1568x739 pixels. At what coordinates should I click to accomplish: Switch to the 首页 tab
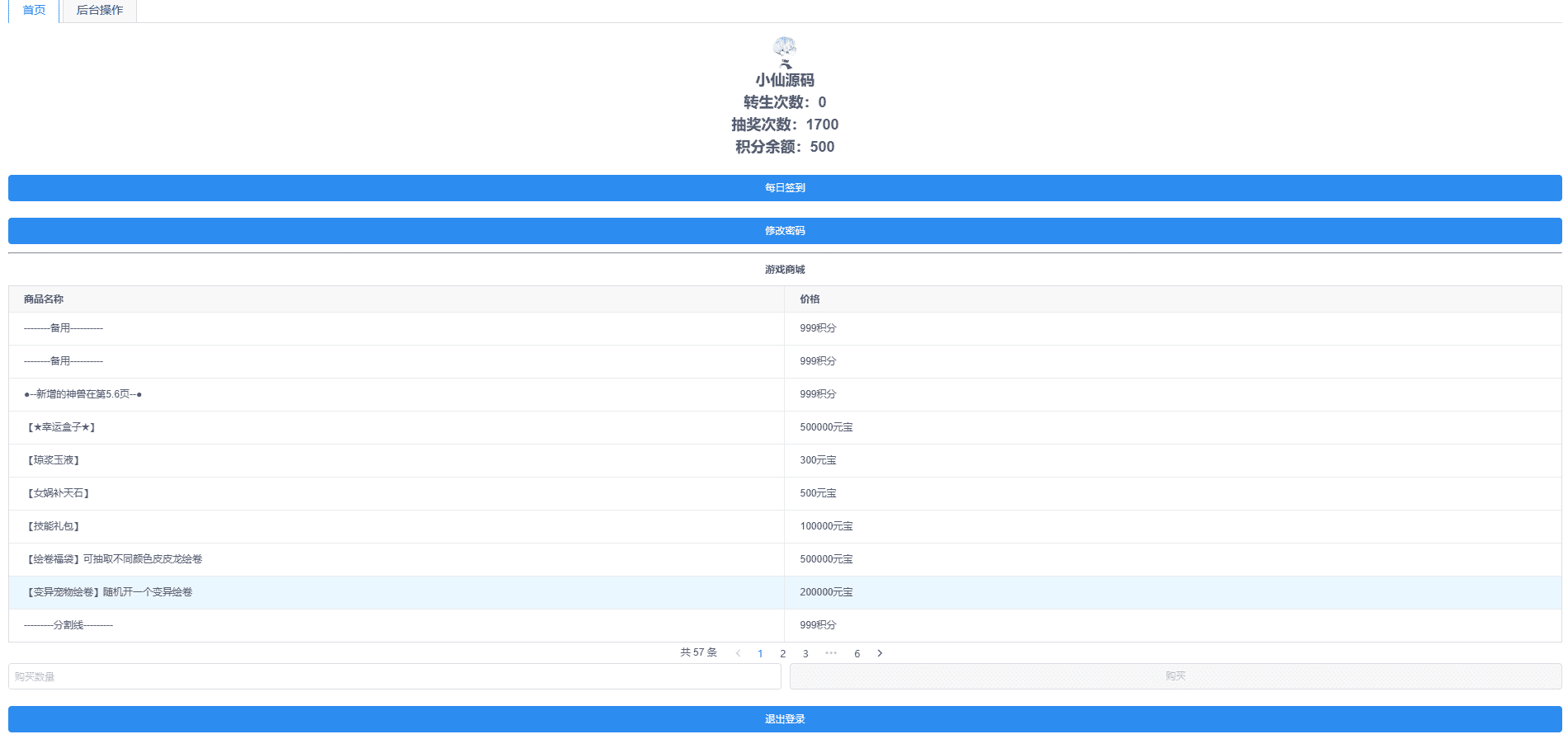click(x=34, y=11)
